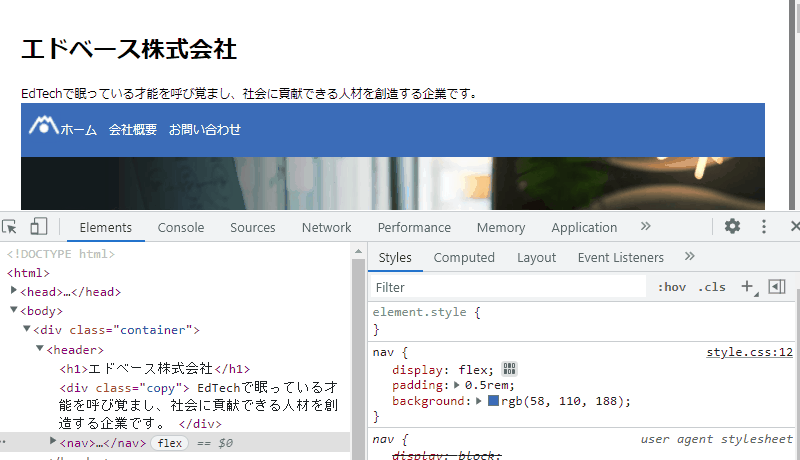Open the background color picker swatch
This screenshot has width=800, height=460.
pyautogui.click(x=493, y=401)
